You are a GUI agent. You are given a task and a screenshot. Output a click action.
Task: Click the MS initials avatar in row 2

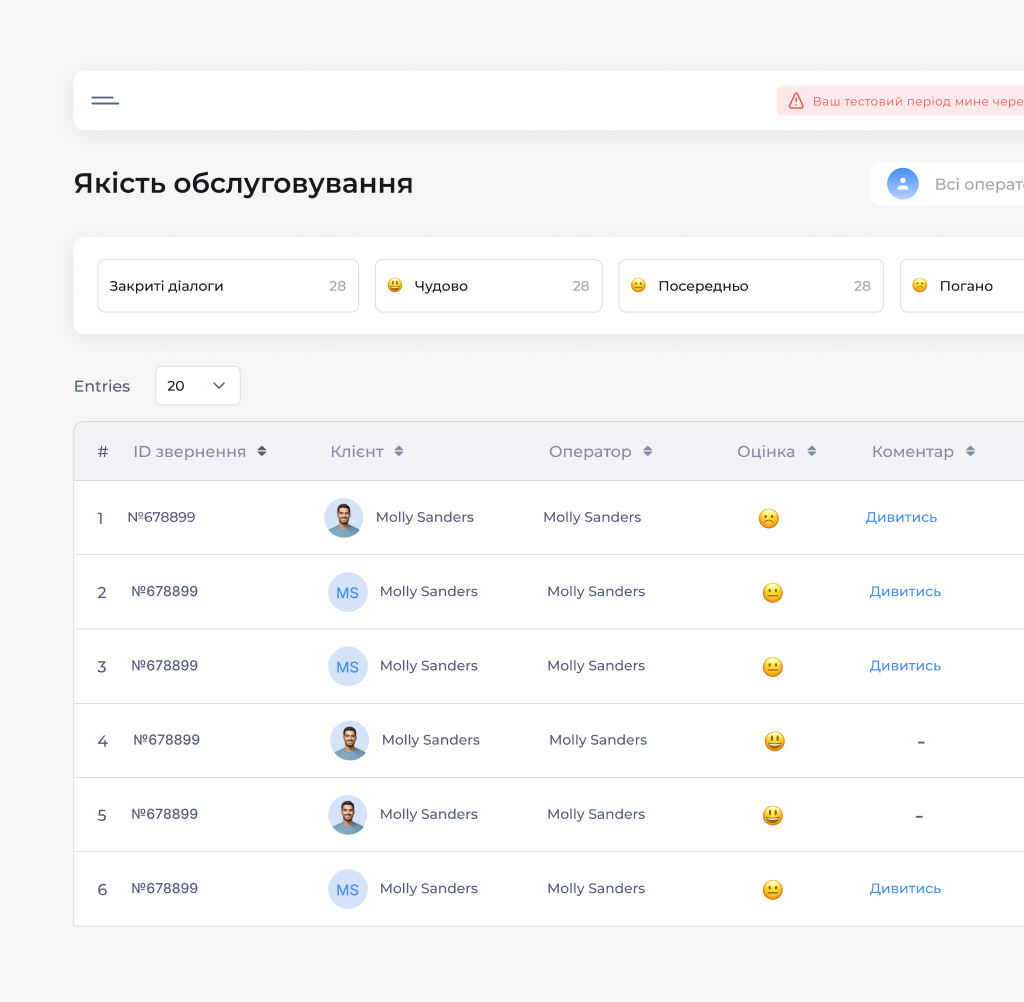[347, 592]
